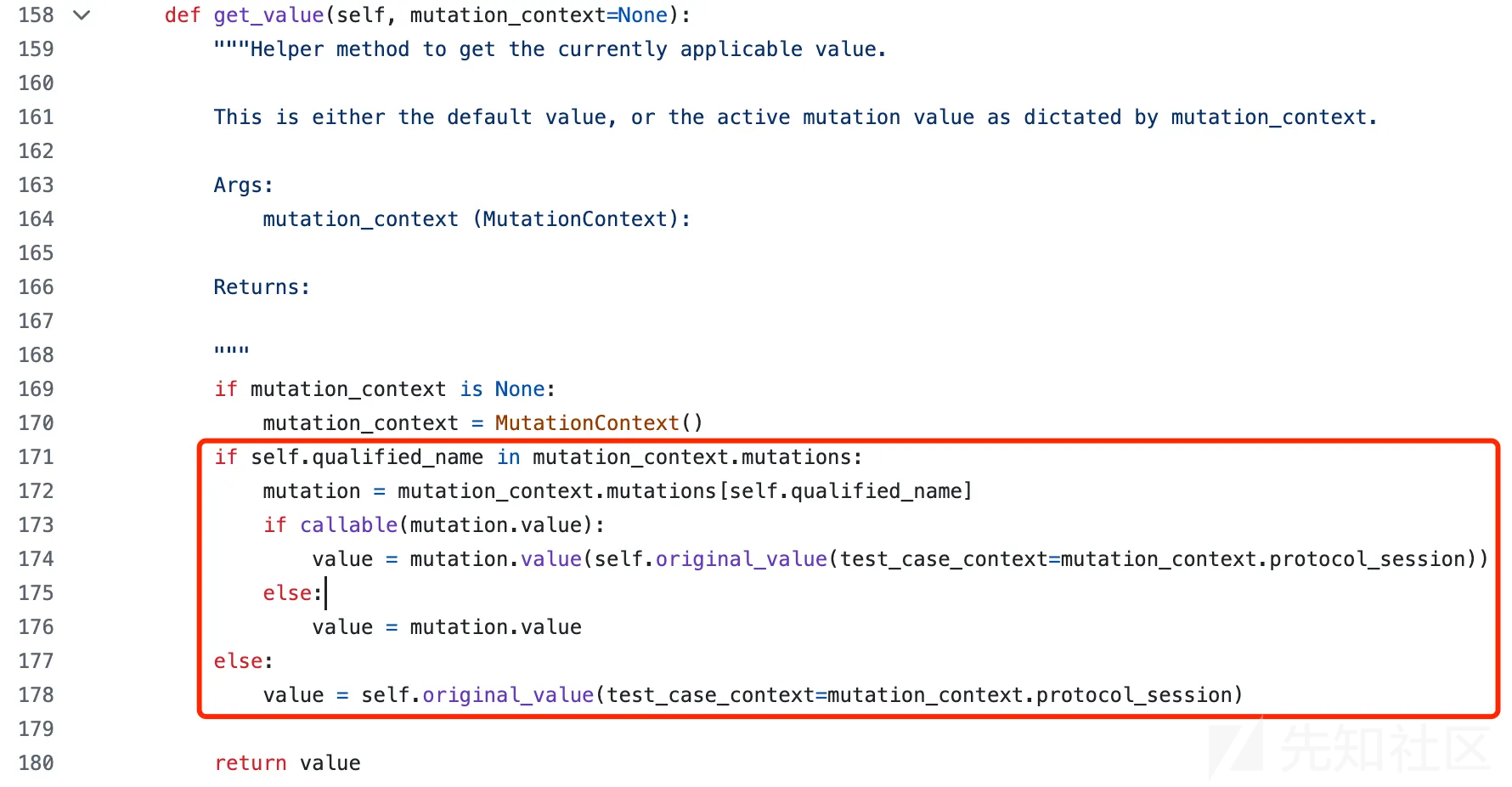Collapse the get_value function fold chevron
This screenshot has height=787, width=1512.
[82, 15]
